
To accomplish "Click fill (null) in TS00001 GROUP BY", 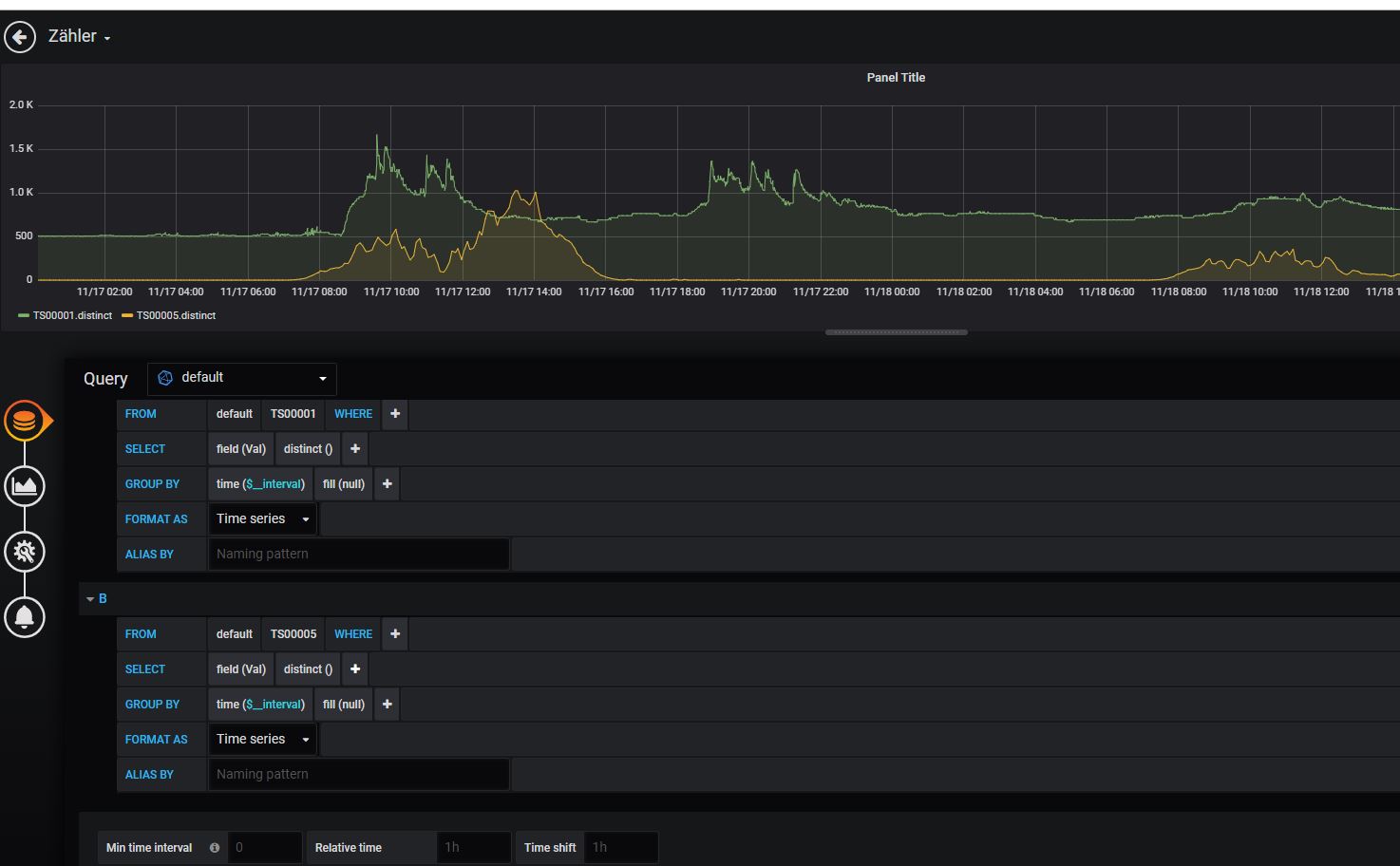I will [x=344, y=484].
